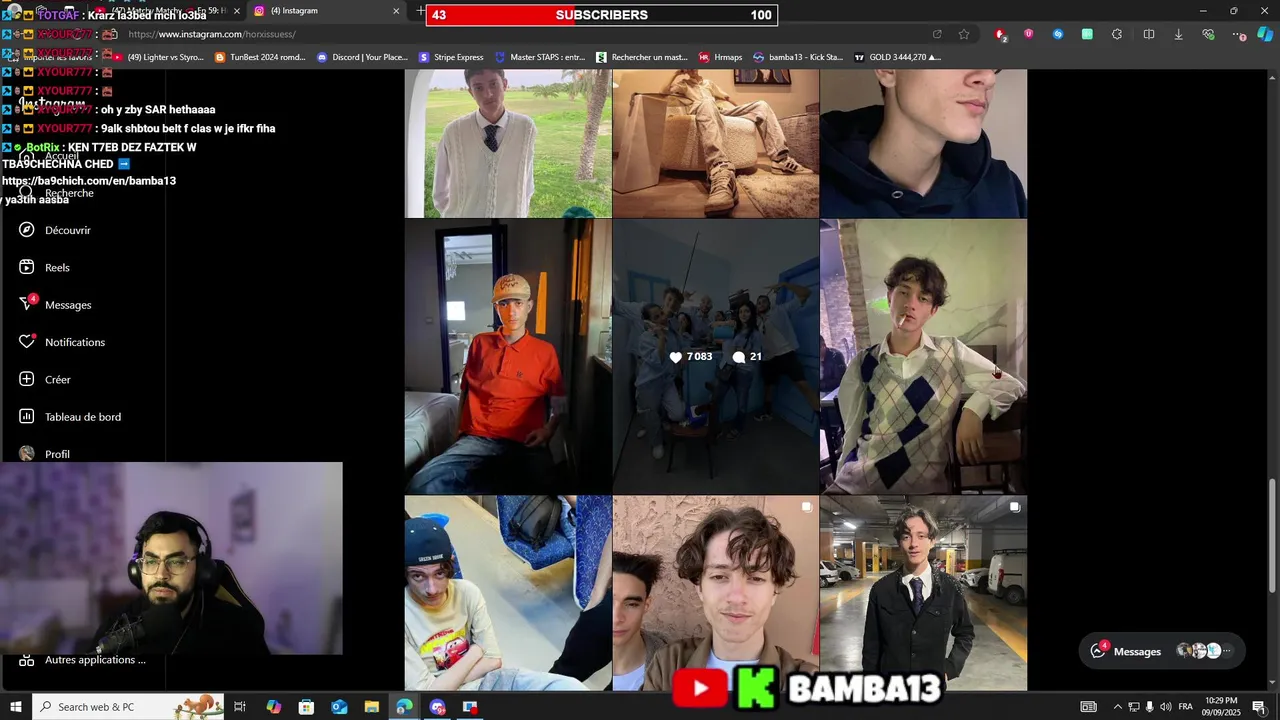
Task: Open the Discord bookmark
Action: (362, 57)
